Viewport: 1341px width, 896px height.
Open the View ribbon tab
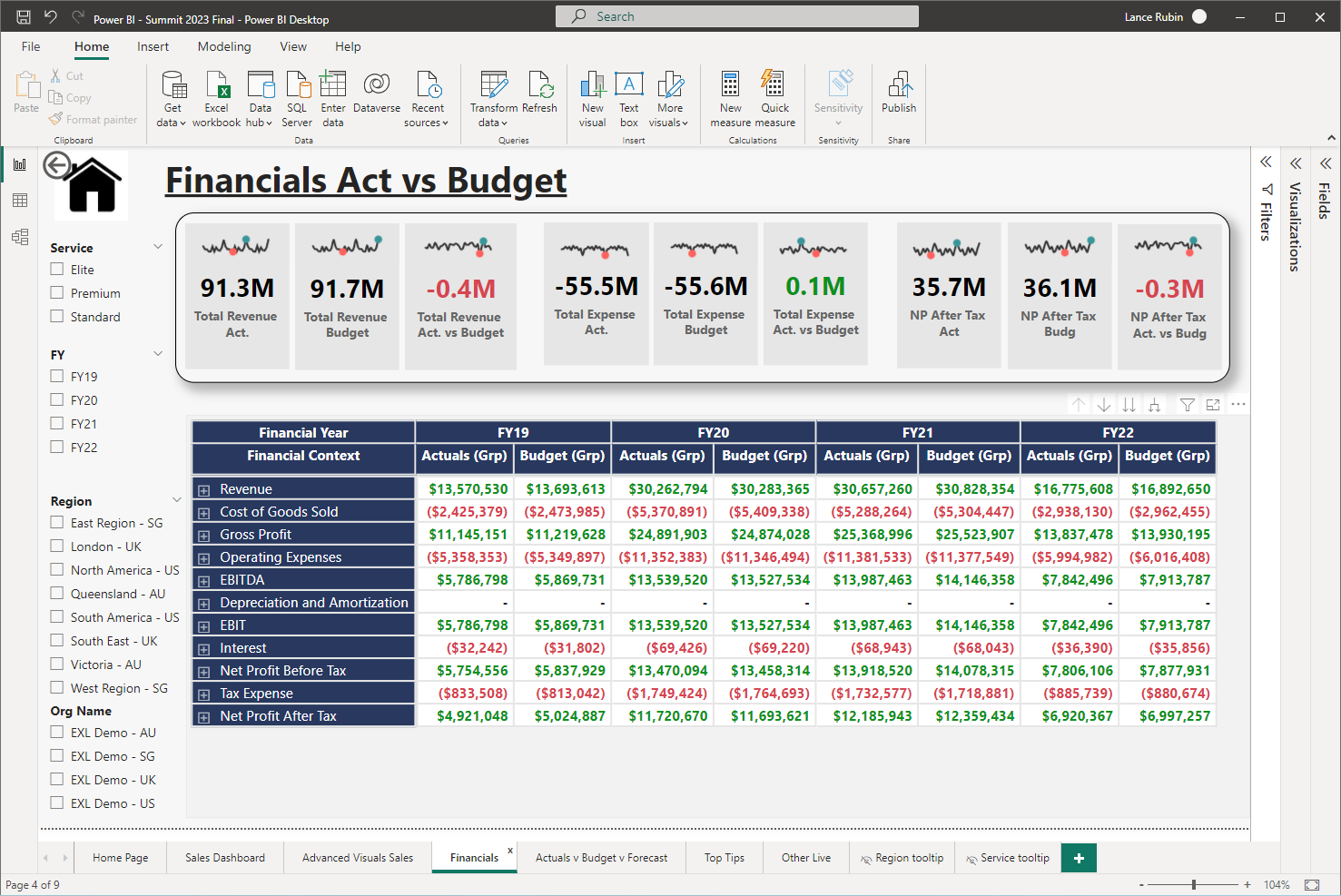293,46
